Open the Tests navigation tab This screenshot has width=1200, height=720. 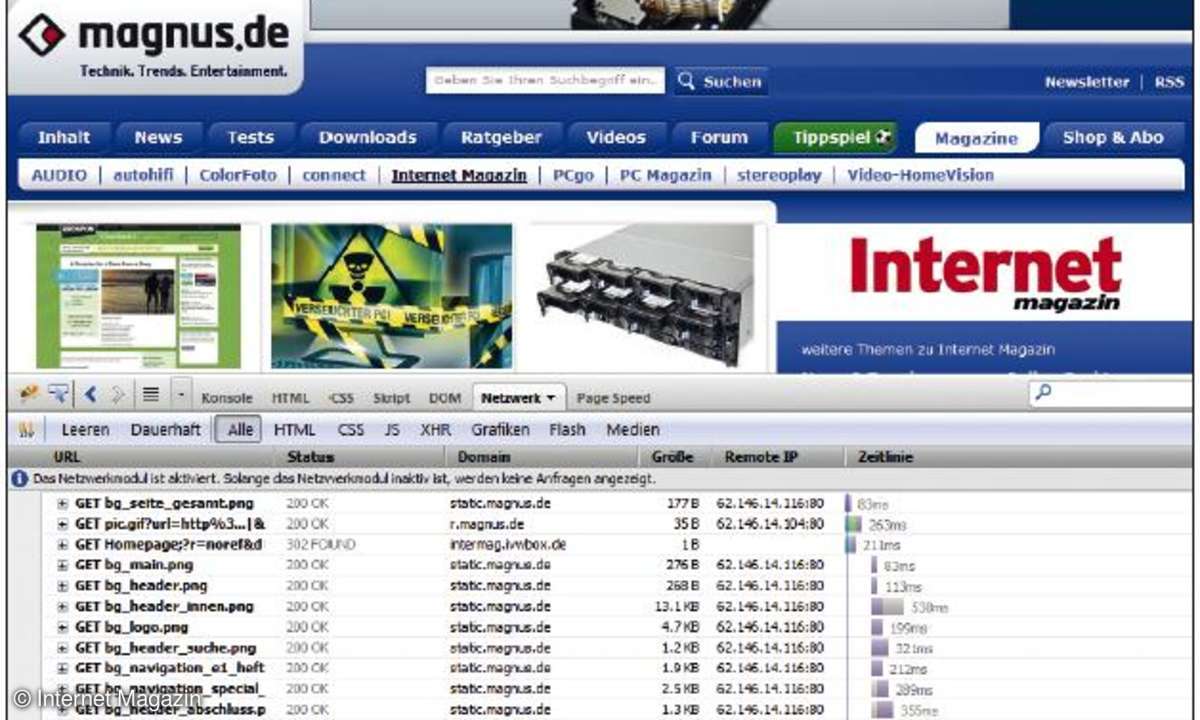click(250, 138)
